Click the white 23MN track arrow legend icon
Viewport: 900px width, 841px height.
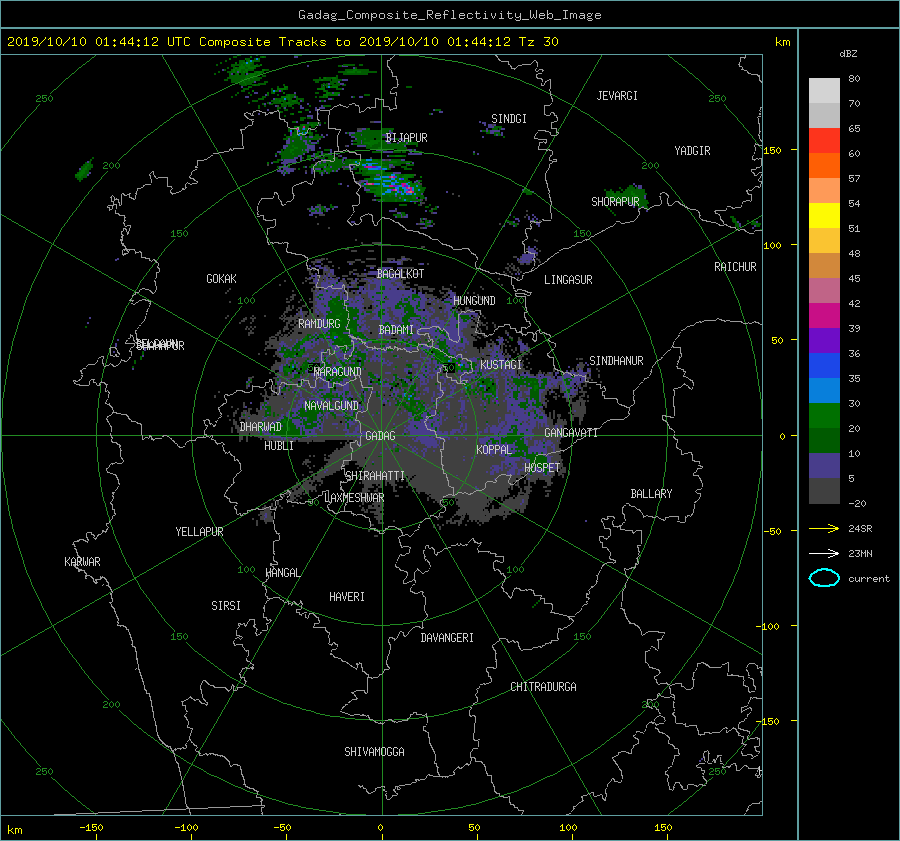824,553
